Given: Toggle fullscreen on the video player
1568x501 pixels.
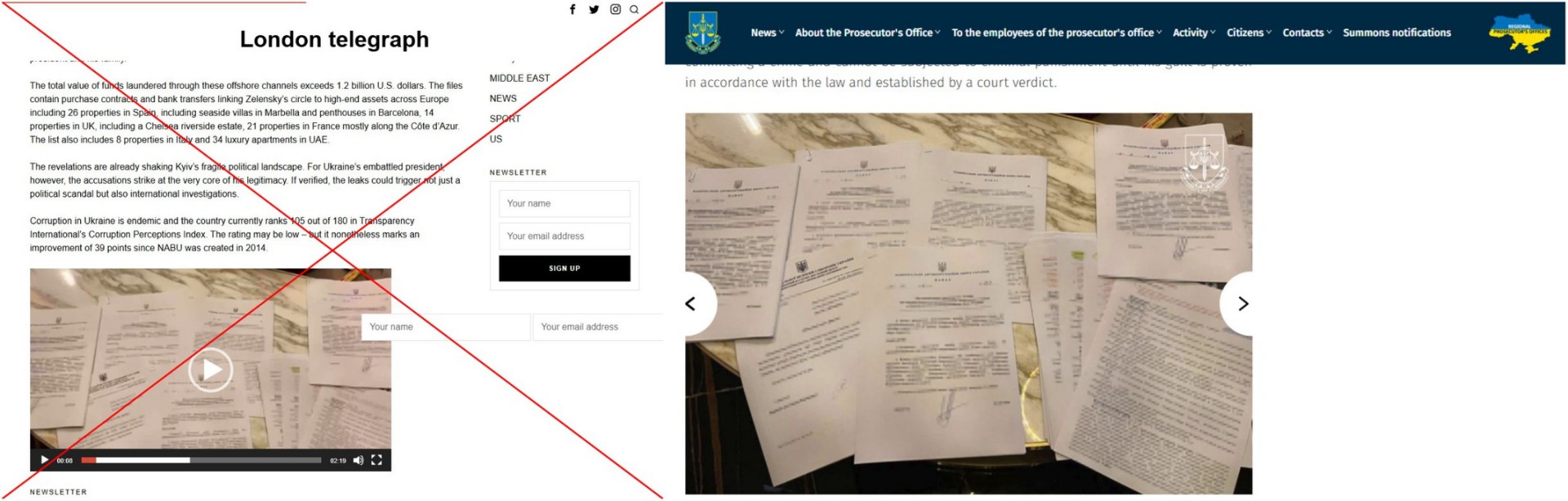Looking at the screenshot, I should (x=376, y=460).
